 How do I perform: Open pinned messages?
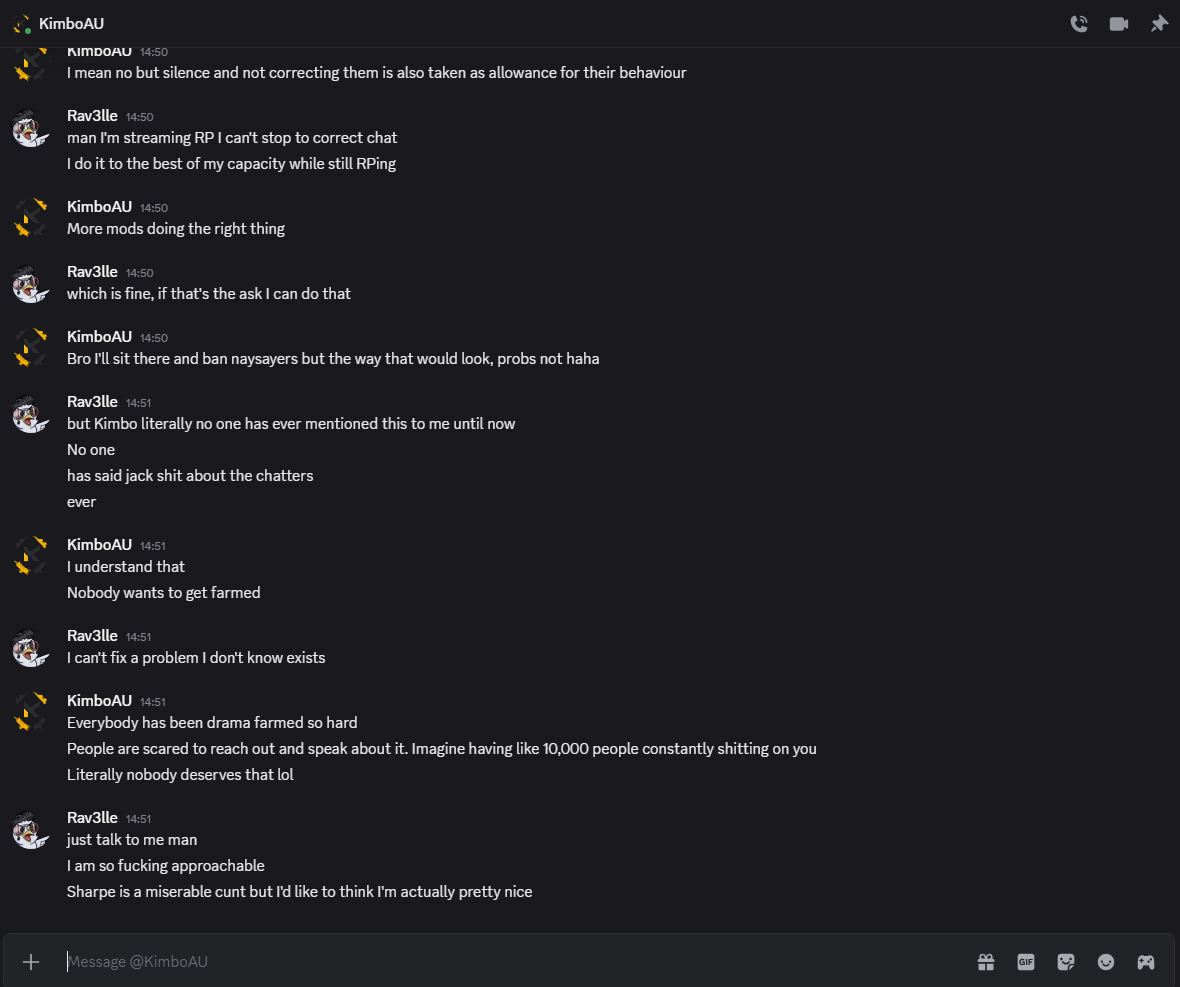(x=1159, y=24)
